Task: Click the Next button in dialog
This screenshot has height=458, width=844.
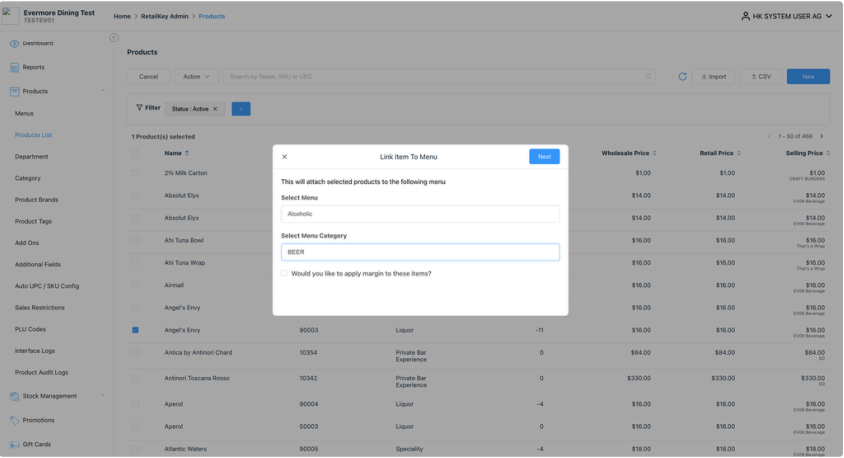Action: point(544,157)
